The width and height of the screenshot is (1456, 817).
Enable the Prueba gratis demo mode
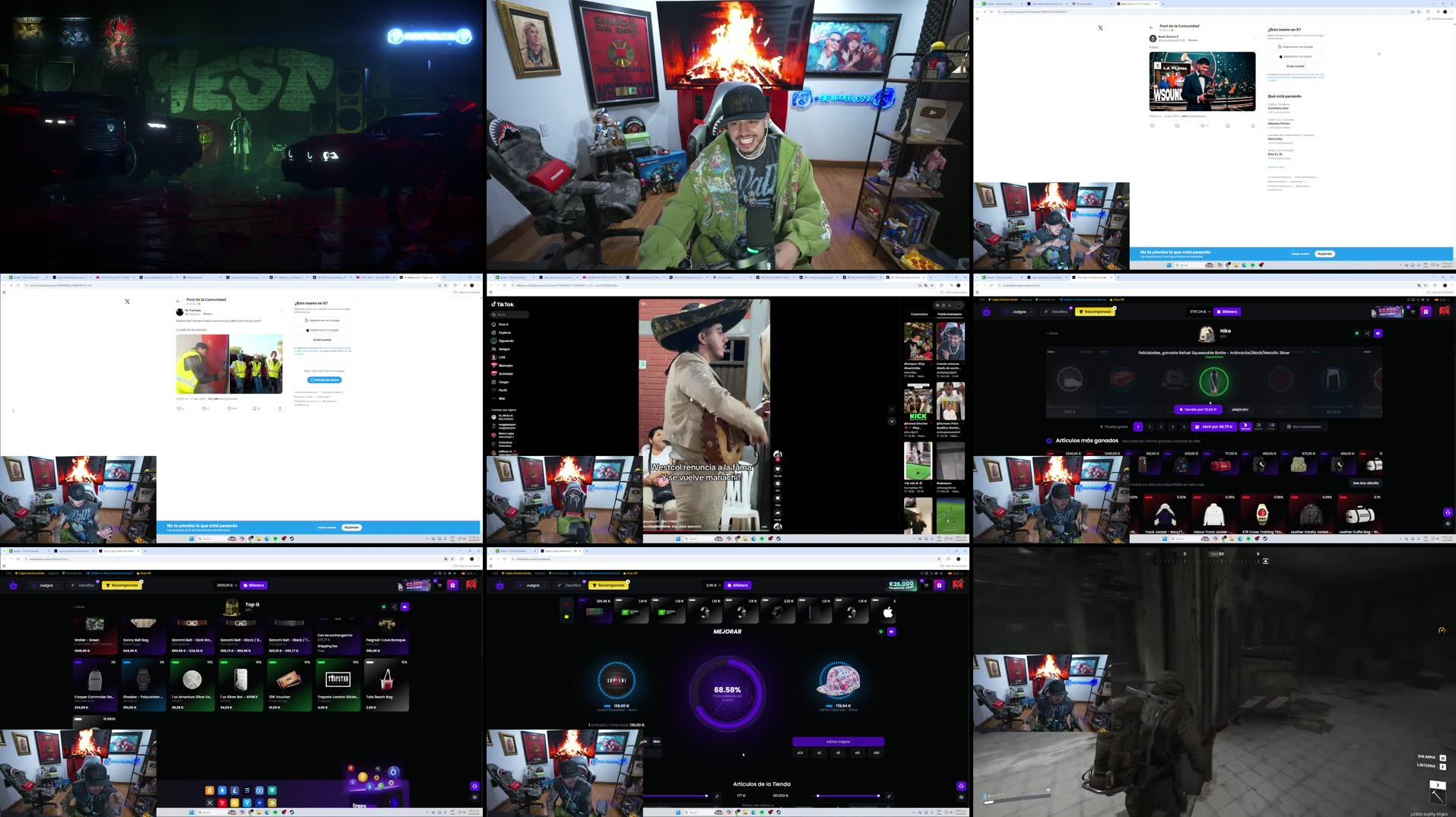[x=1115, y=426]
